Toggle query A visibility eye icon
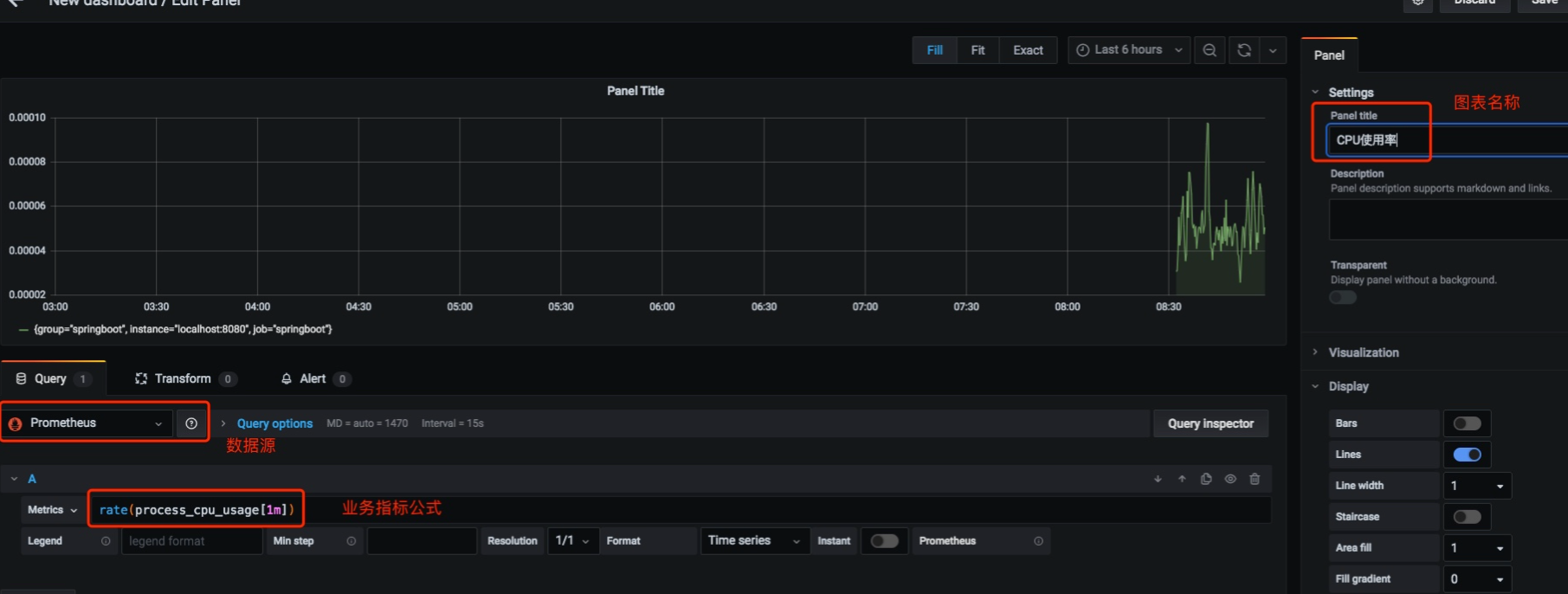Image resolution: width=1568 pixels, height=594 pixels. click(1230, 479)
